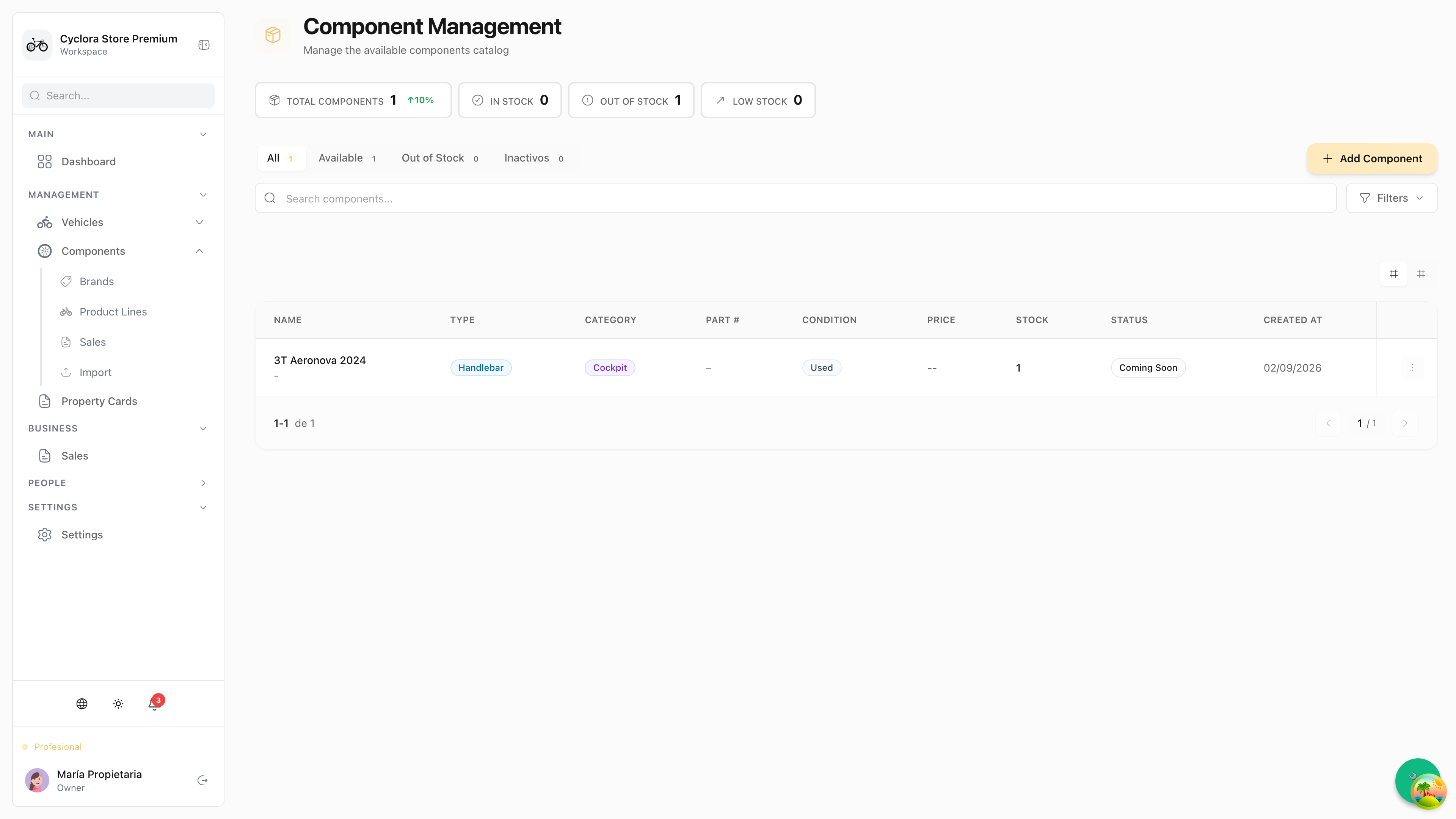Toggle light/dark theme sun icon

click(x=118, y=704)
